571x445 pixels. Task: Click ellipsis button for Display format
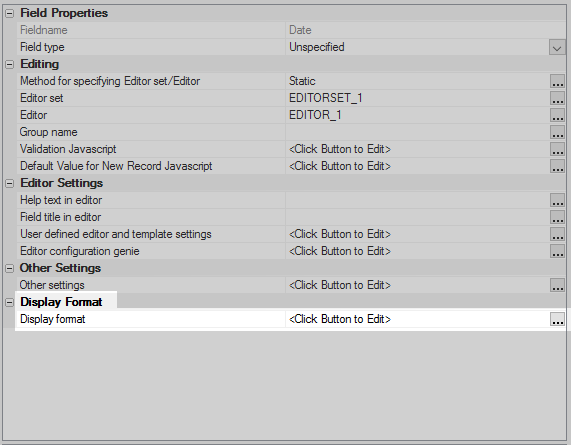tap(557, 319)
